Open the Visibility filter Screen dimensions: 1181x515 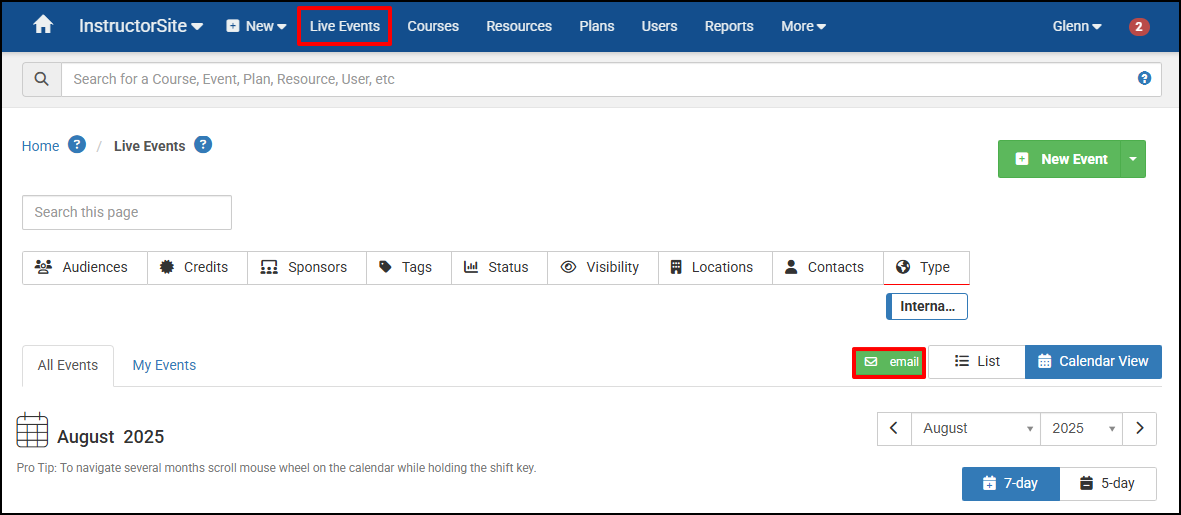click(603, 267)
